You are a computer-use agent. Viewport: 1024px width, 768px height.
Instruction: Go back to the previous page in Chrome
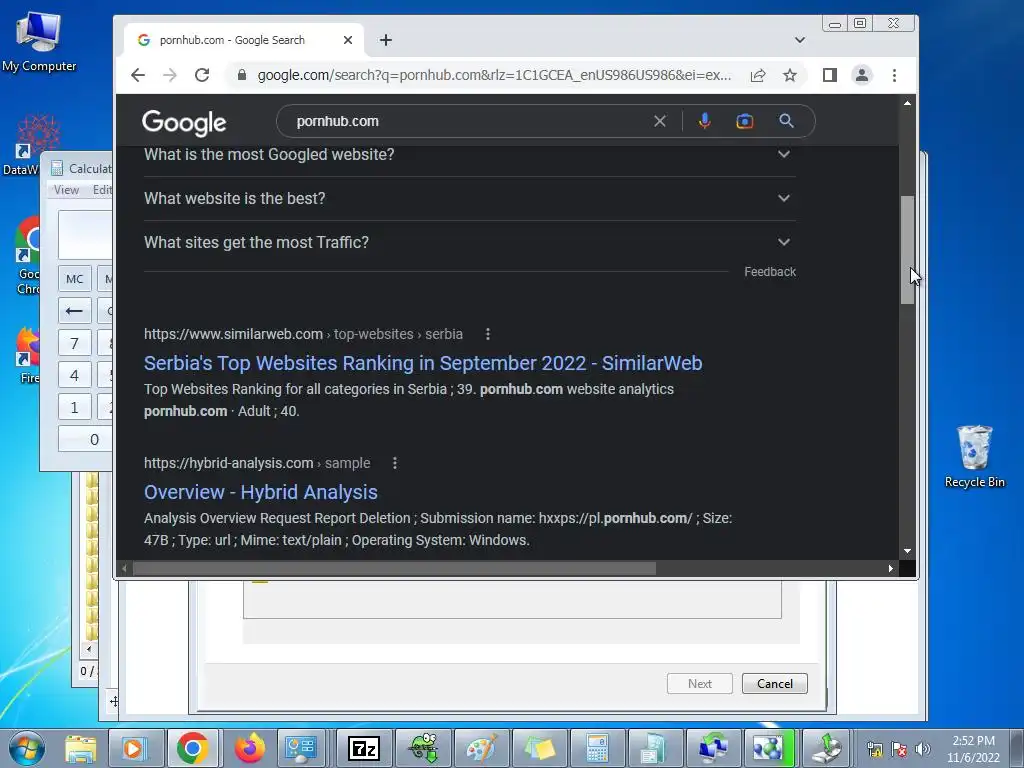tap(138, 75)
